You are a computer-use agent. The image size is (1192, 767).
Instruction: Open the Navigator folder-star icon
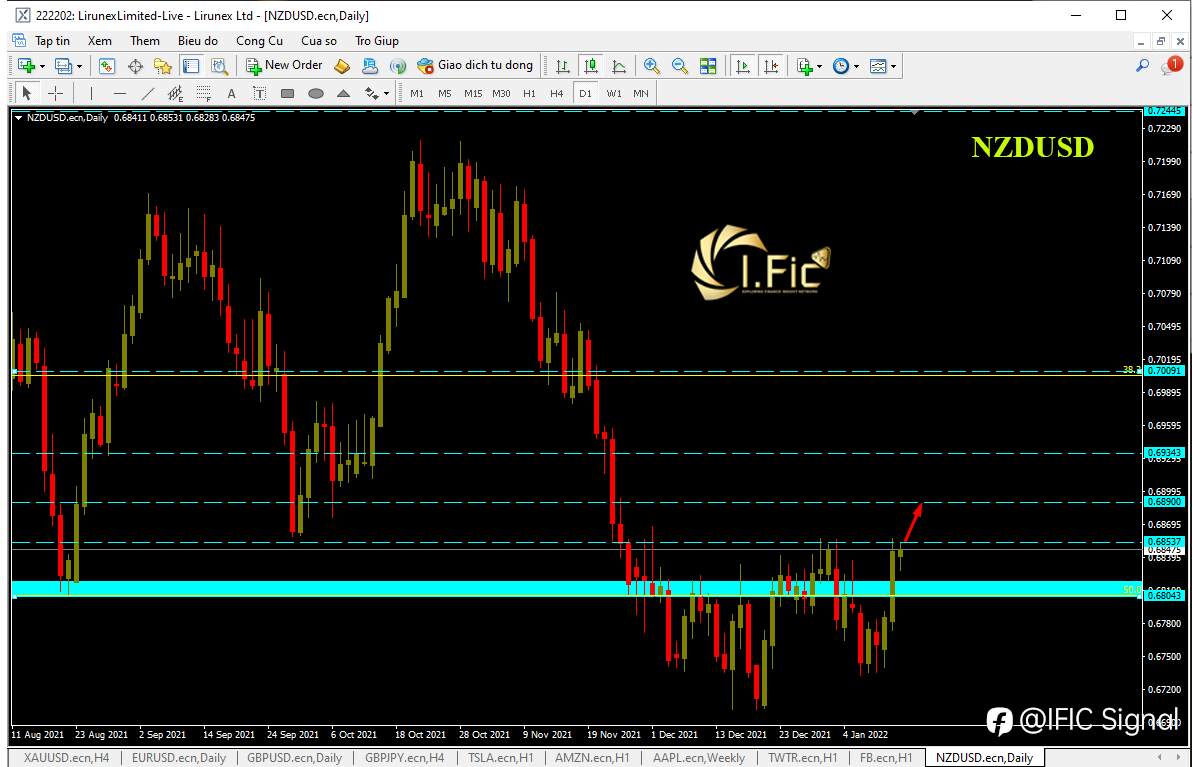pyautogui.click(x=163, y=66)
